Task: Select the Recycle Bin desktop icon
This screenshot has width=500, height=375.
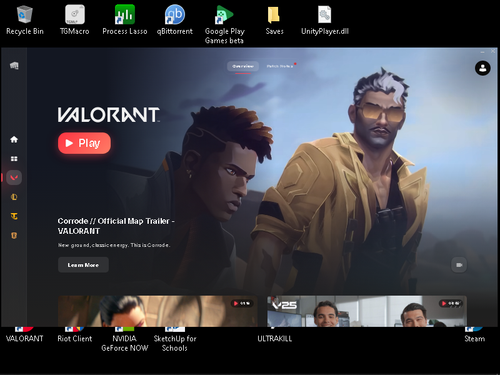Action: click(x=25, y=20)
